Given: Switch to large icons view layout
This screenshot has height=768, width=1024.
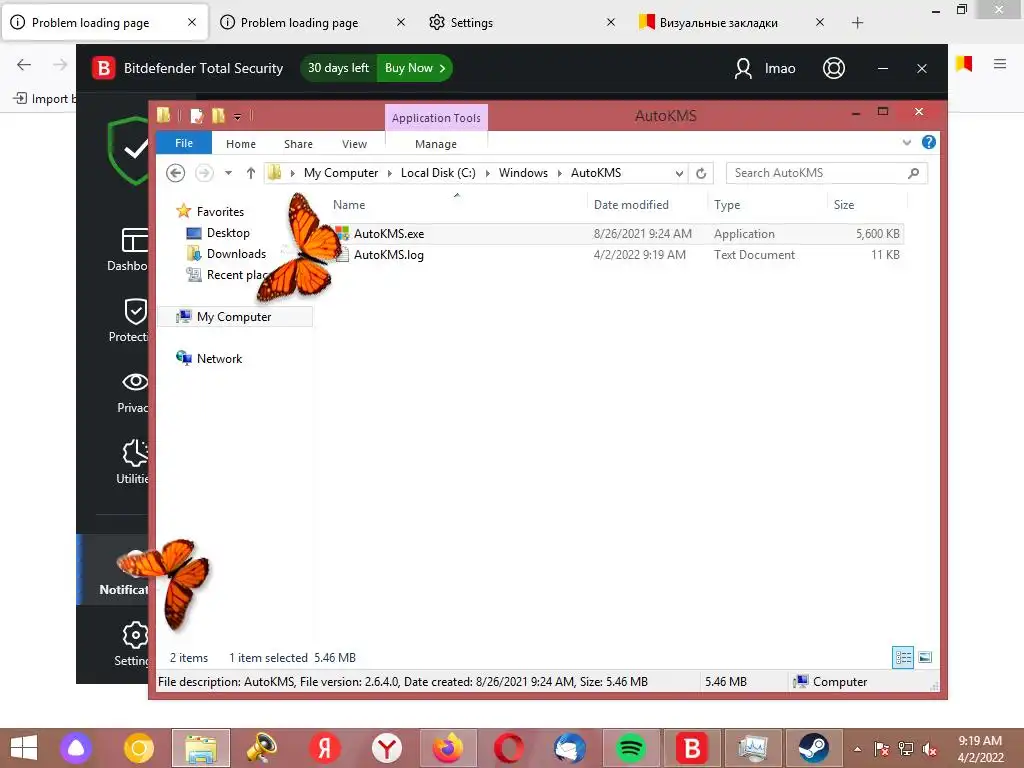Looking at the screenshot, I should (925, 657).
